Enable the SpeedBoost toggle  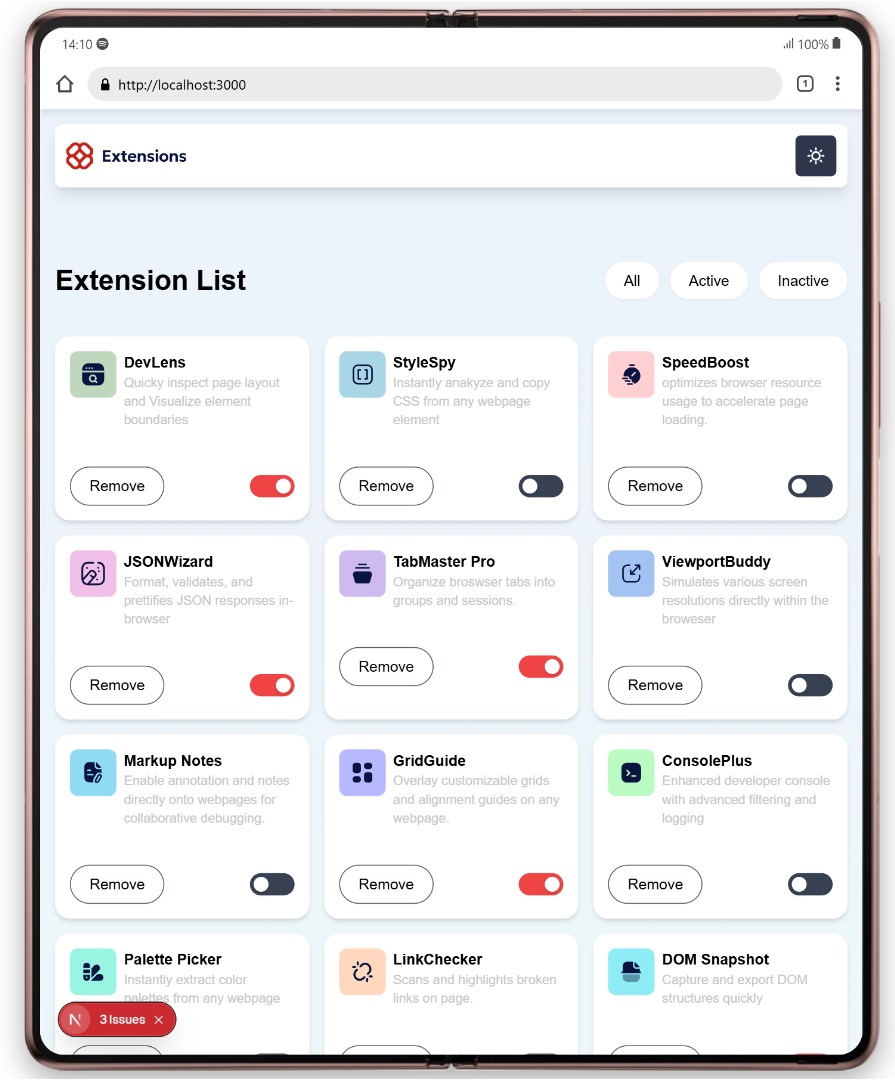click(x=810, y=486)
